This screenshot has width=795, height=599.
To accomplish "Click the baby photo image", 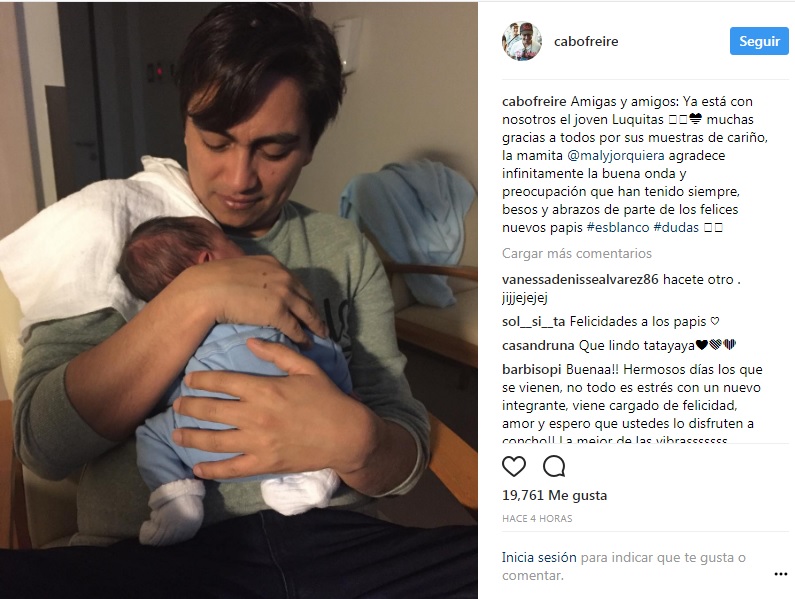I will (x=238, y=300).
